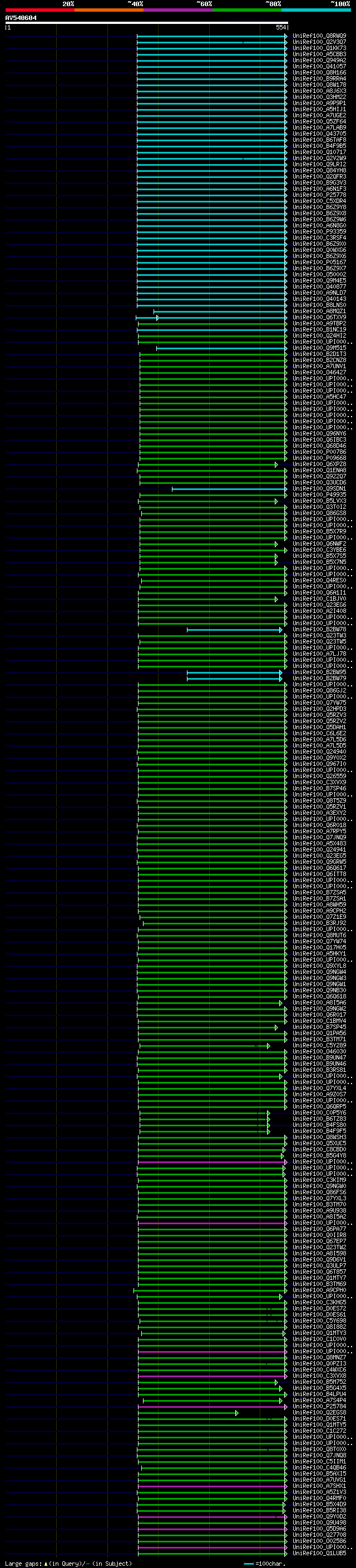Click the alignment bar for UniRef100_Q9SDN1
Image resolution: width=356 pixels, height=1568 pixels.
tap(229, 489)
